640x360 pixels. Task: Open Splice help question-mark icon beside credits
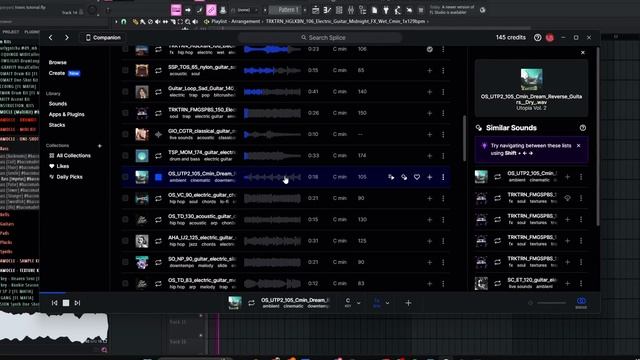538,38
